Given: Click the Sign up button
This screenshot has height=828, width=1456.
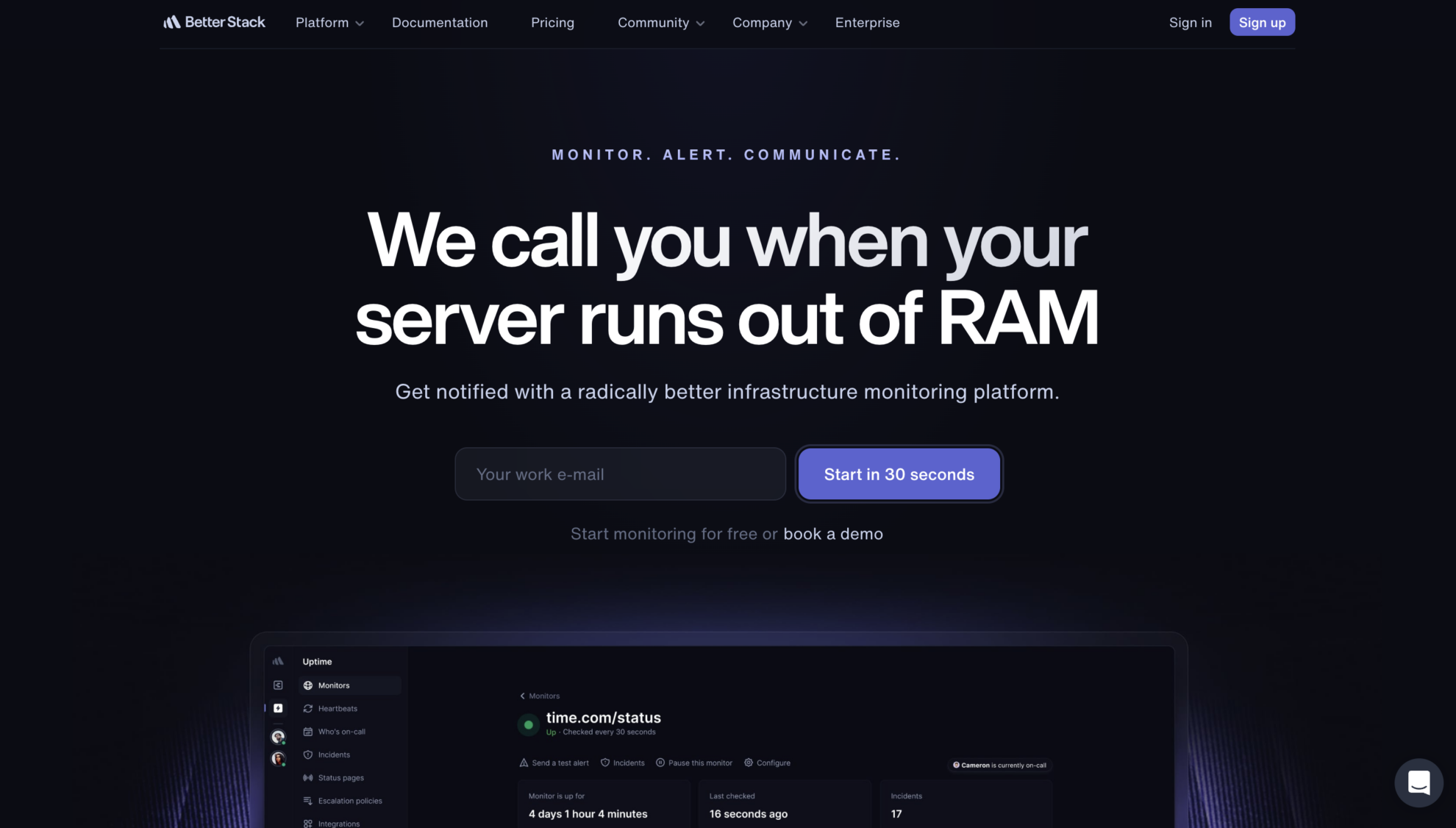Looking at the screenshot, I should (x=1262, y=22).
